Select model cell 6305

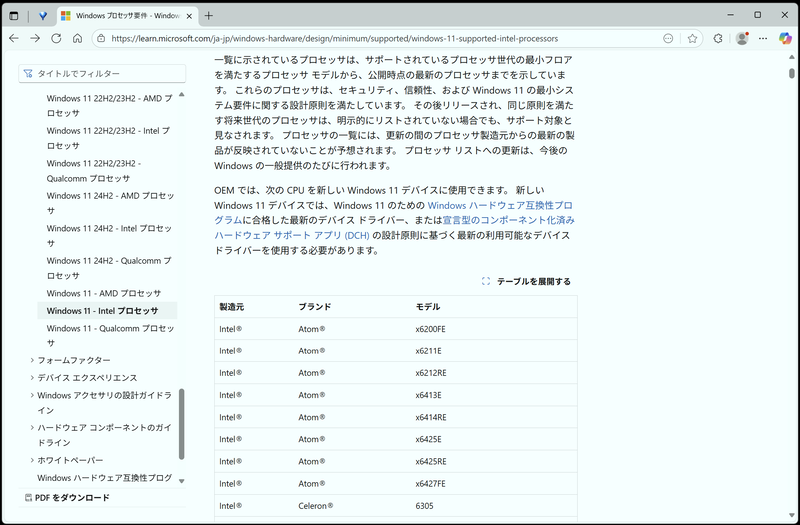(424, 506)
